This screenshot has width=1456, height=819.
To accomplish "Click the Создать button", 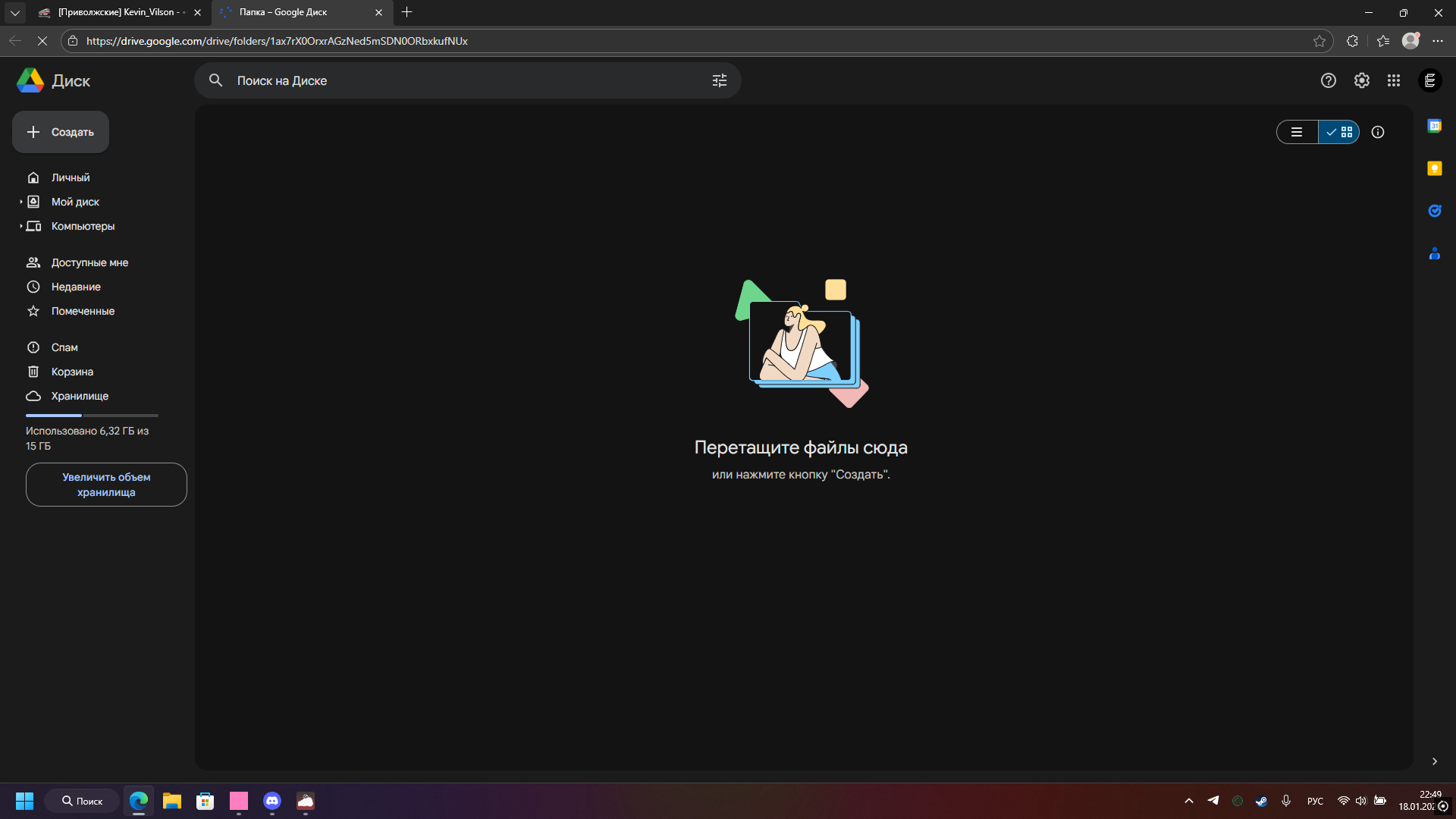I will [x=61, y=132].
